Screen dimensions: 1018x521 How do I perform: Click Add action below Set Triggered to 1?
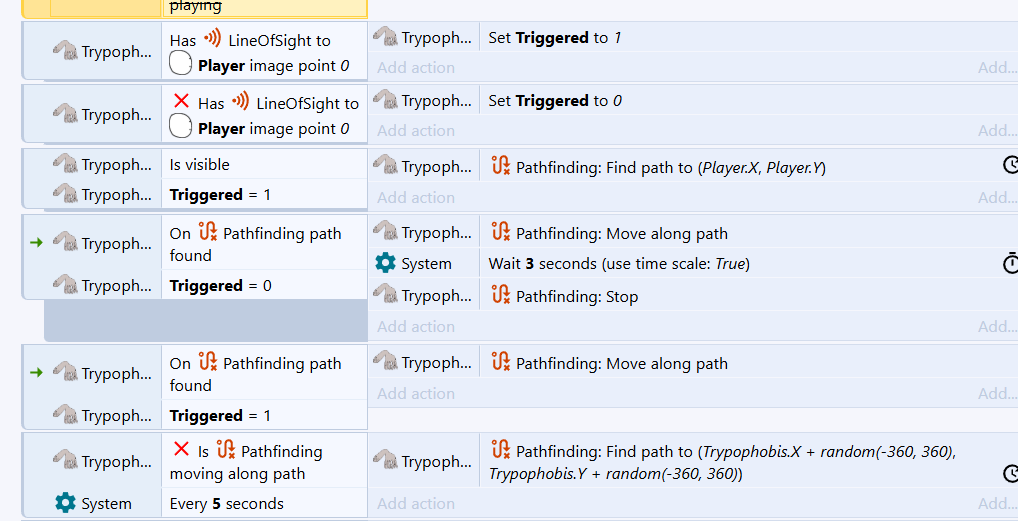[x=416, y=68]
